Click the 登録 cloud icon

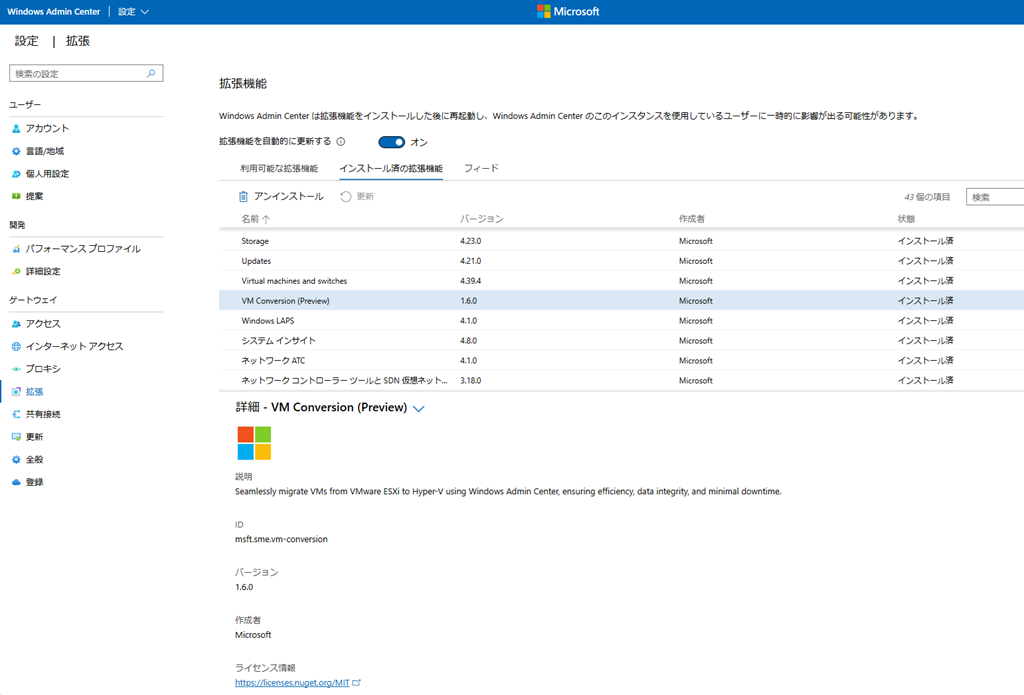(x=16, y=482)
